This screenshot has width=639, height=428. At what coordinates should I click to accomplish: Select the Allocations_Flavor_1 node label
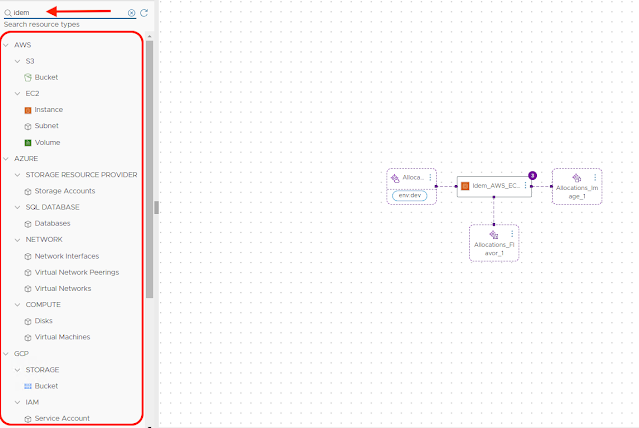494,249
